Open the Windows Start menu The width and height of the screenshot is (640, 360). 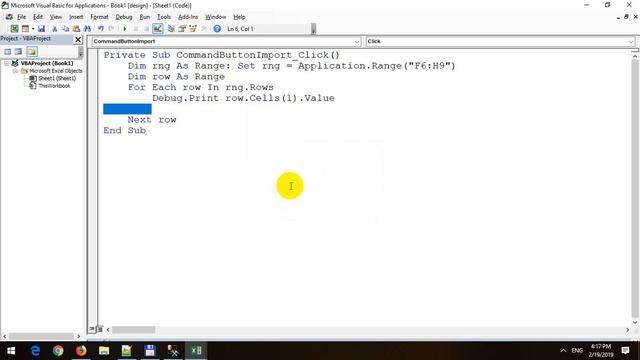(11, 351)
